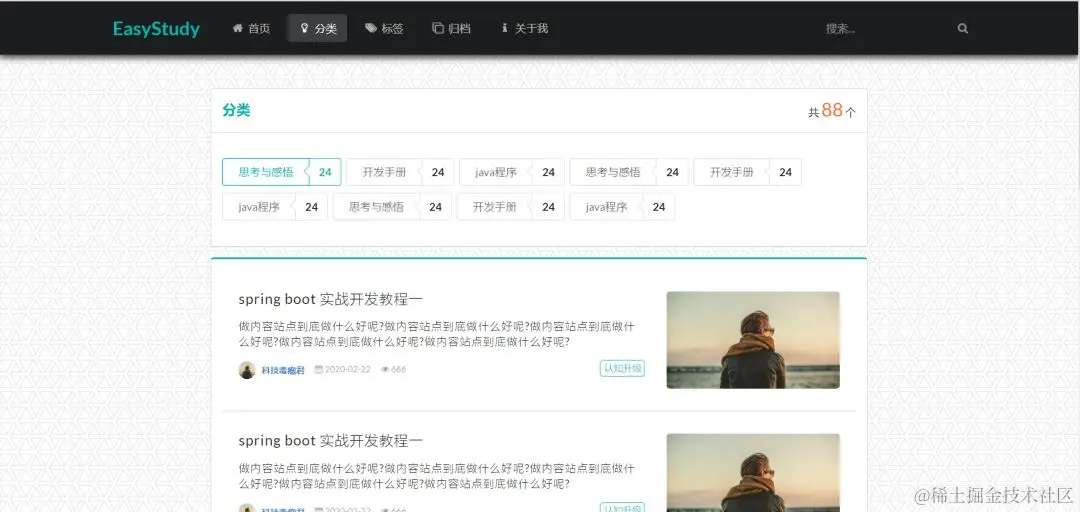
Task: Click the 分类 panel heading
Action: tap(236, 110)
